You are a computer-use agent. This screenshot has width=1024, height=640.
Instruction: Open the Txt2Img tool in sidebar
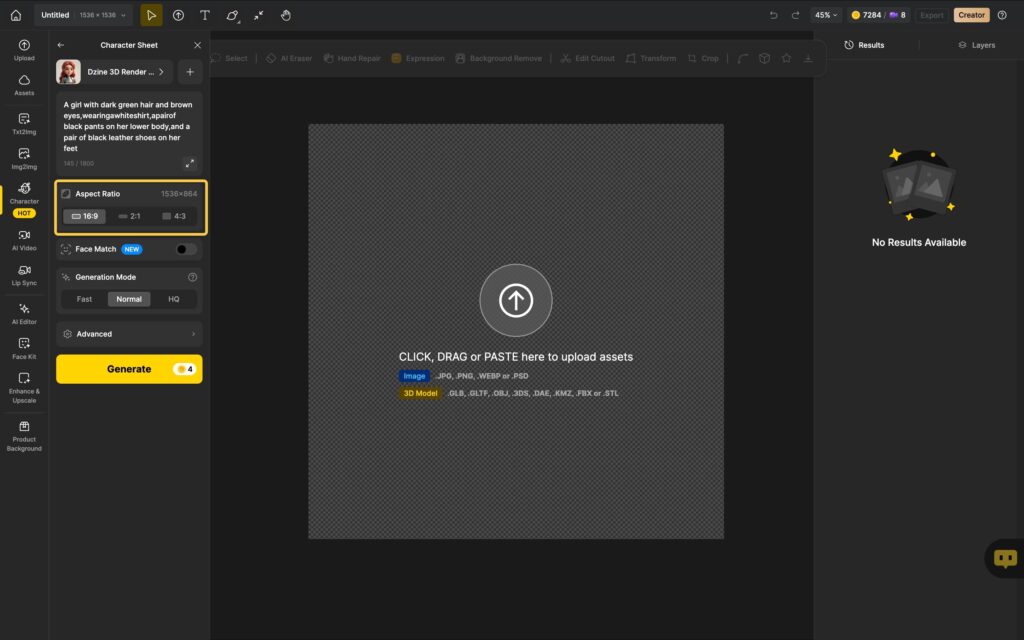(x=24, y=123)
